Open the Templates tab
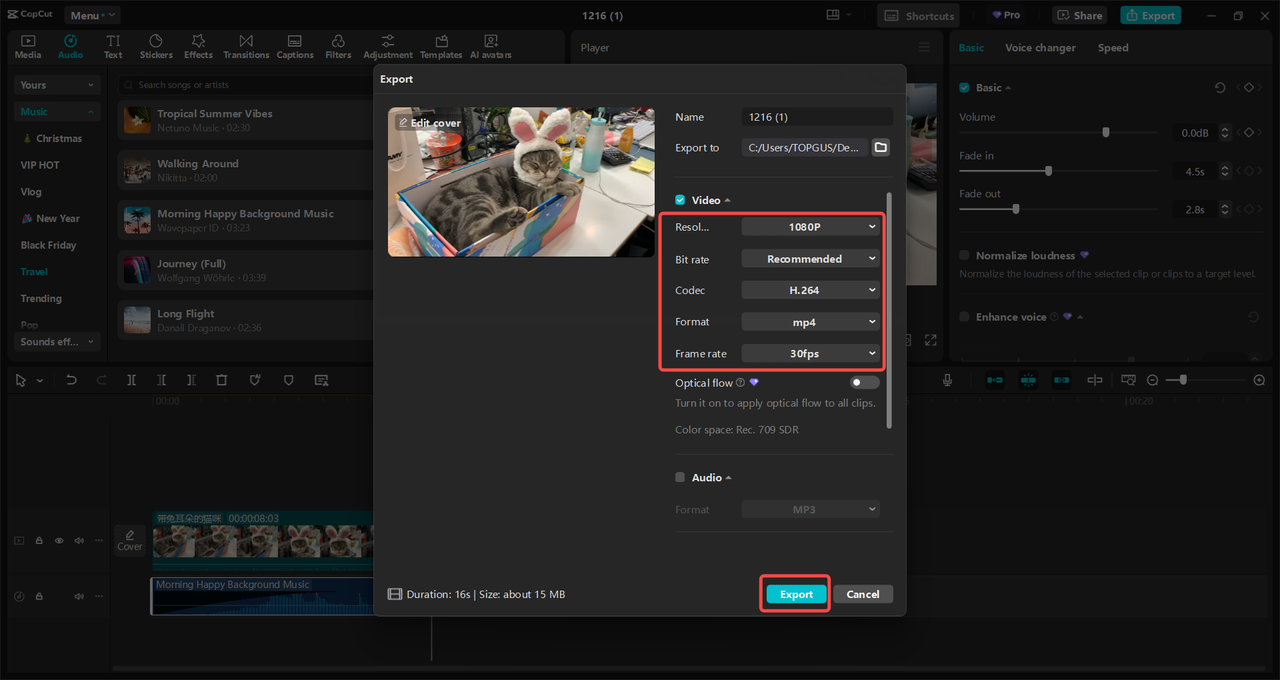The image size is (1280, 680). pyautogui.click(x=441, y=46)
